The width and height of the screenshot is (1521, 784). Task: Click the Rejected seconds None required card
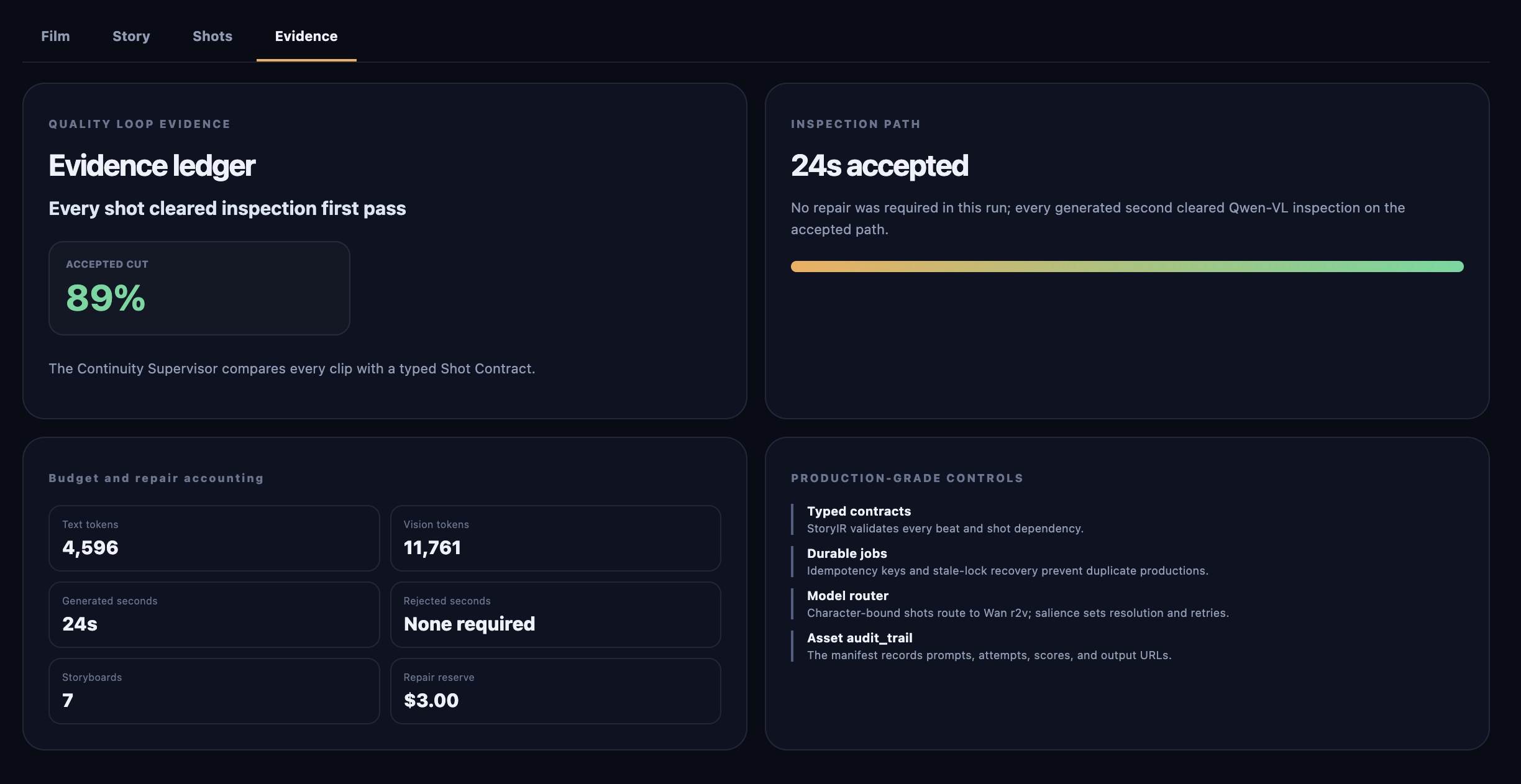click(555, 614)
